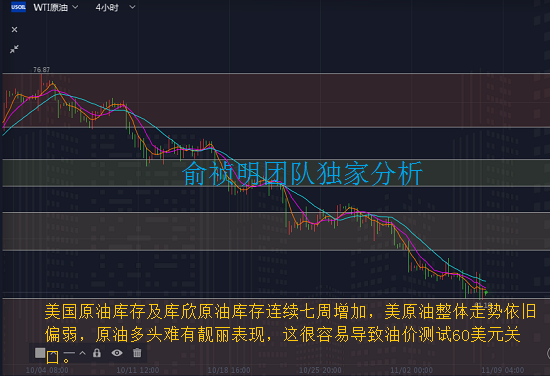The image size is (550, 376).
Task: Click the USOIL symbol logo
Action: (x=18, y=7)
